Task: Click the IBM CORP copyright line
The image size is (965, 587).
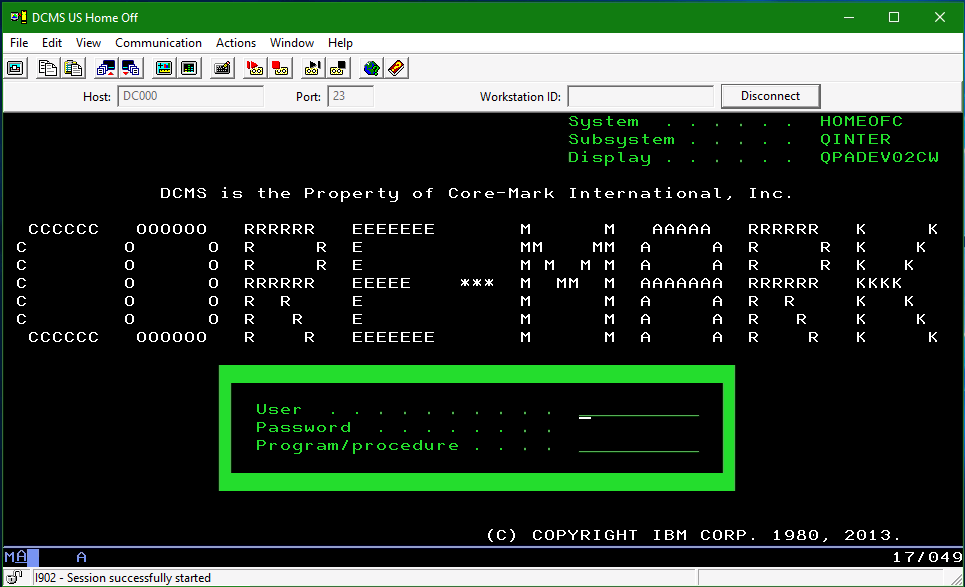Action: pyautogui.click(x=694, y=535)
